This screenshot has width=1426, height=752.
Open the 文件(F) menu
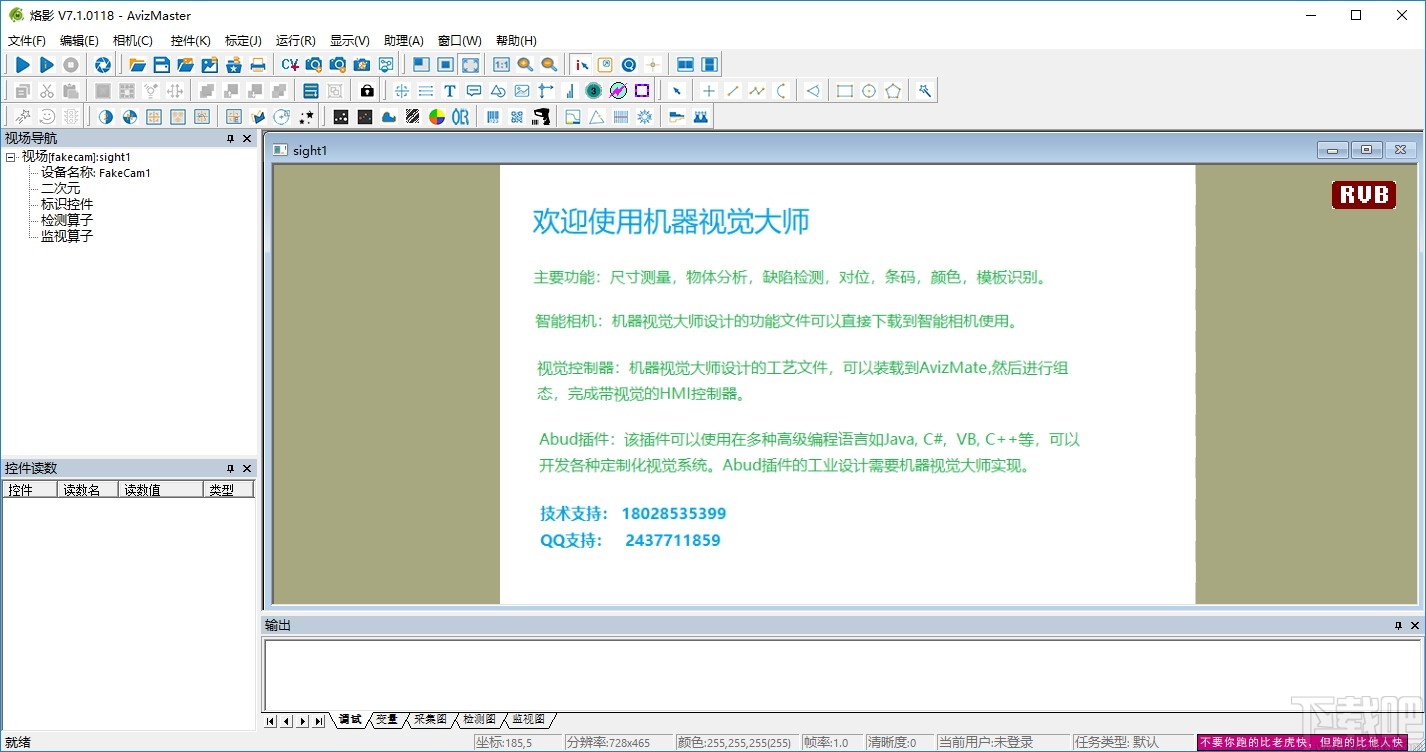[x=26, y=40]
